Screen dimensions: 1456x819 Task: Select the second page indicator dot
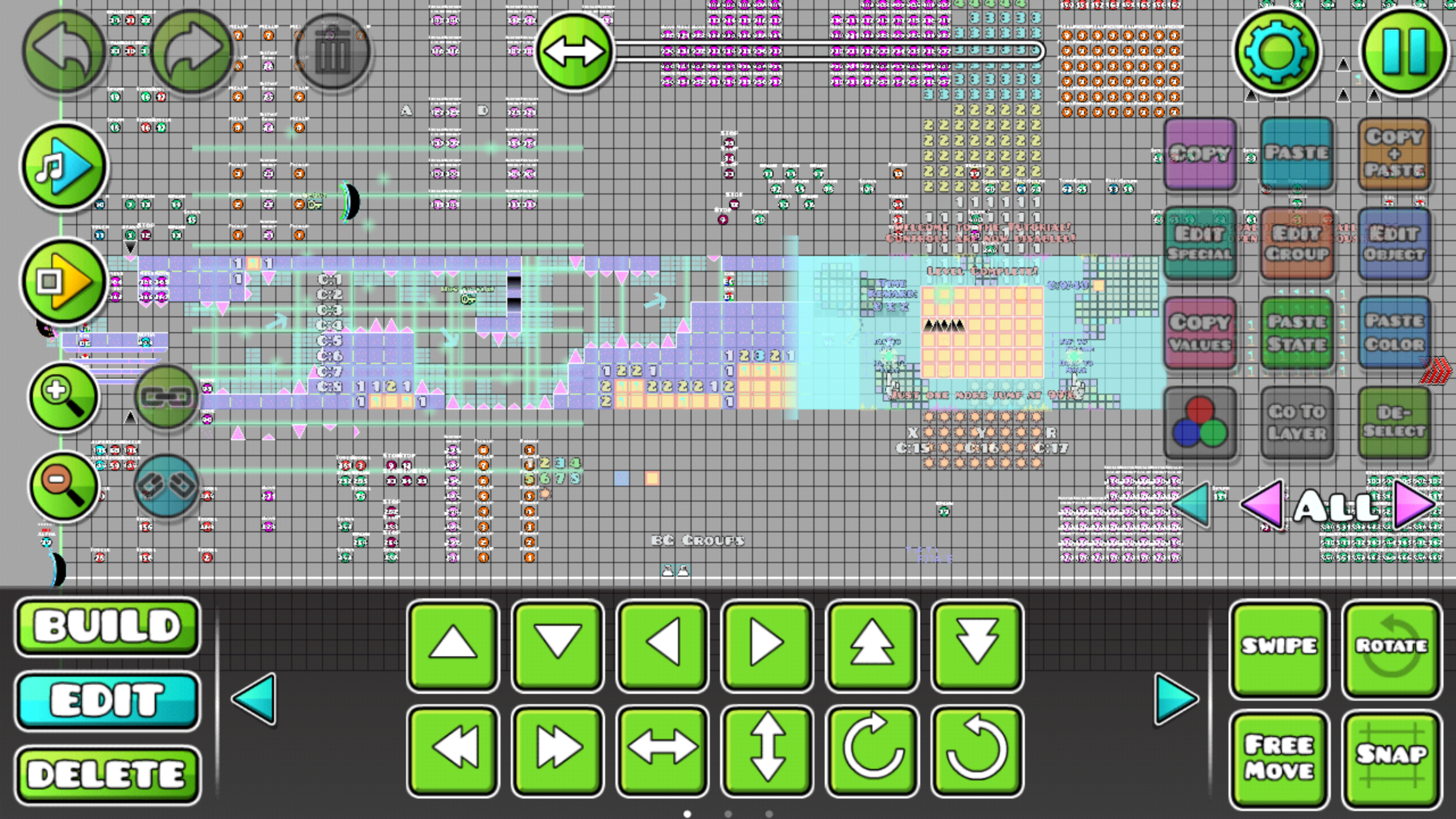(728, 814)
